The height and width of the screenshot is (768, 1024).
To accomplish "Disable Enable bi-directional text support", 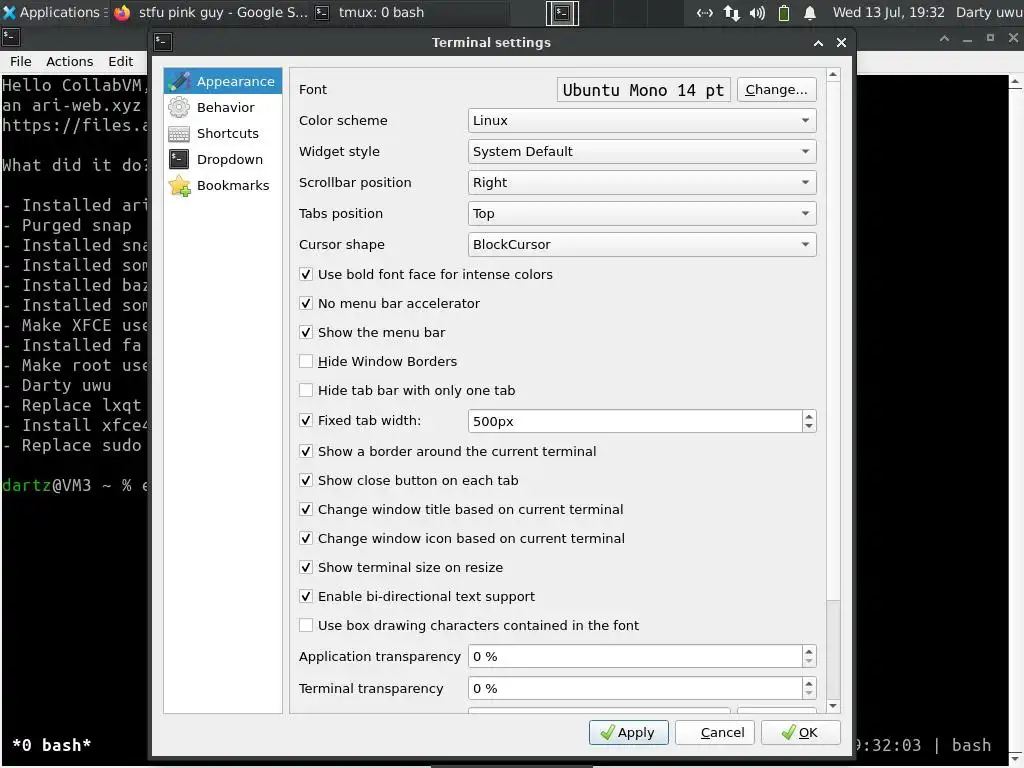I will pos(306,596).
